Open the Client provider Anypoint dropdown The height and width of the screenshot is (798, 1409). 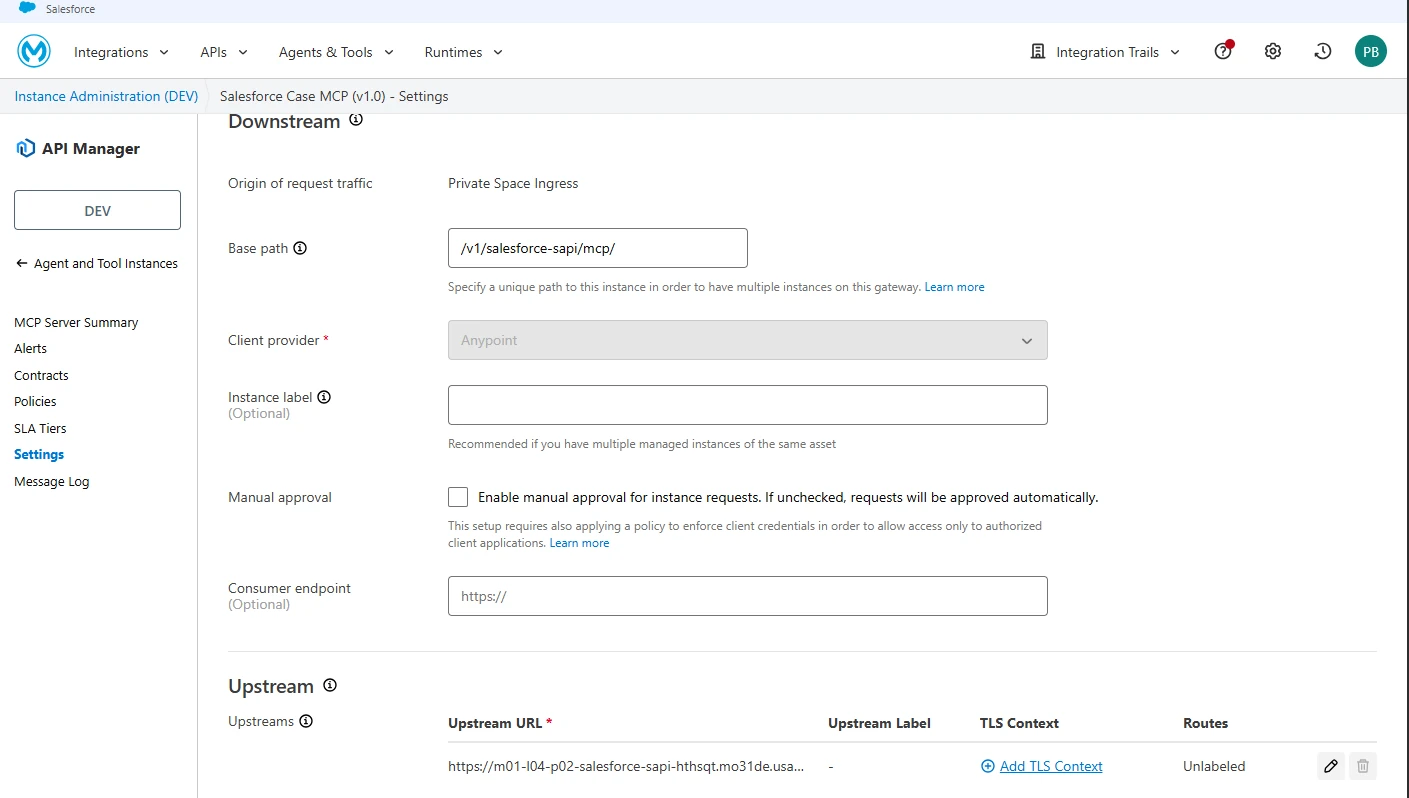pyautogui.click(x=748, y=340)
